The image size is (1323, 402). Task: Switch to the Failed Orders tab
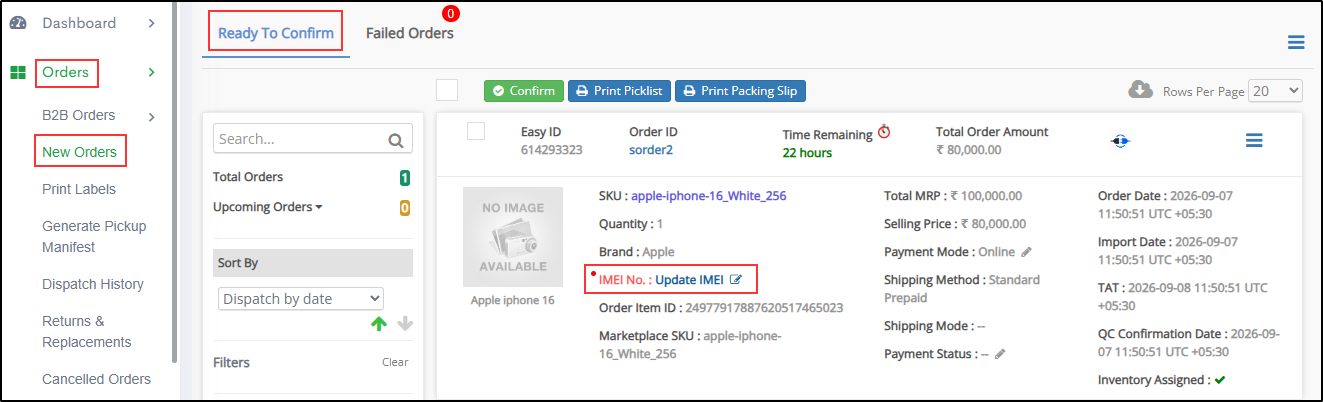(410, 33)
